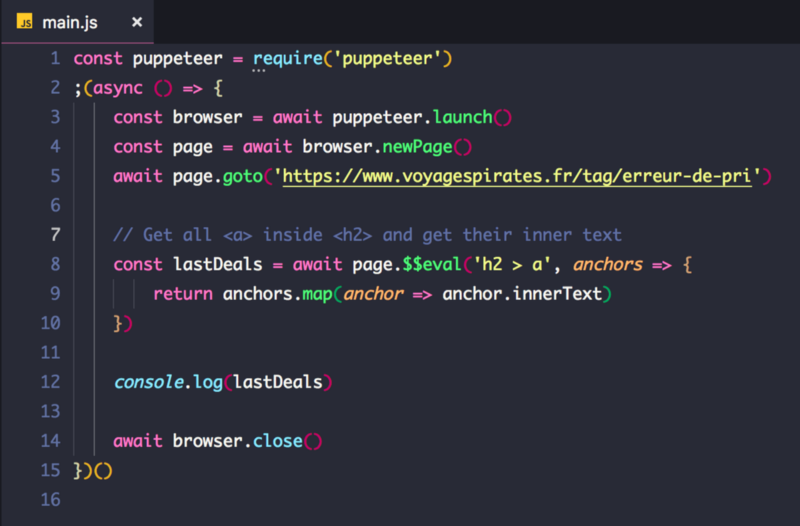Click 'console' on line 12
This screenshot has width=800, height=526.
pos(148,382)
